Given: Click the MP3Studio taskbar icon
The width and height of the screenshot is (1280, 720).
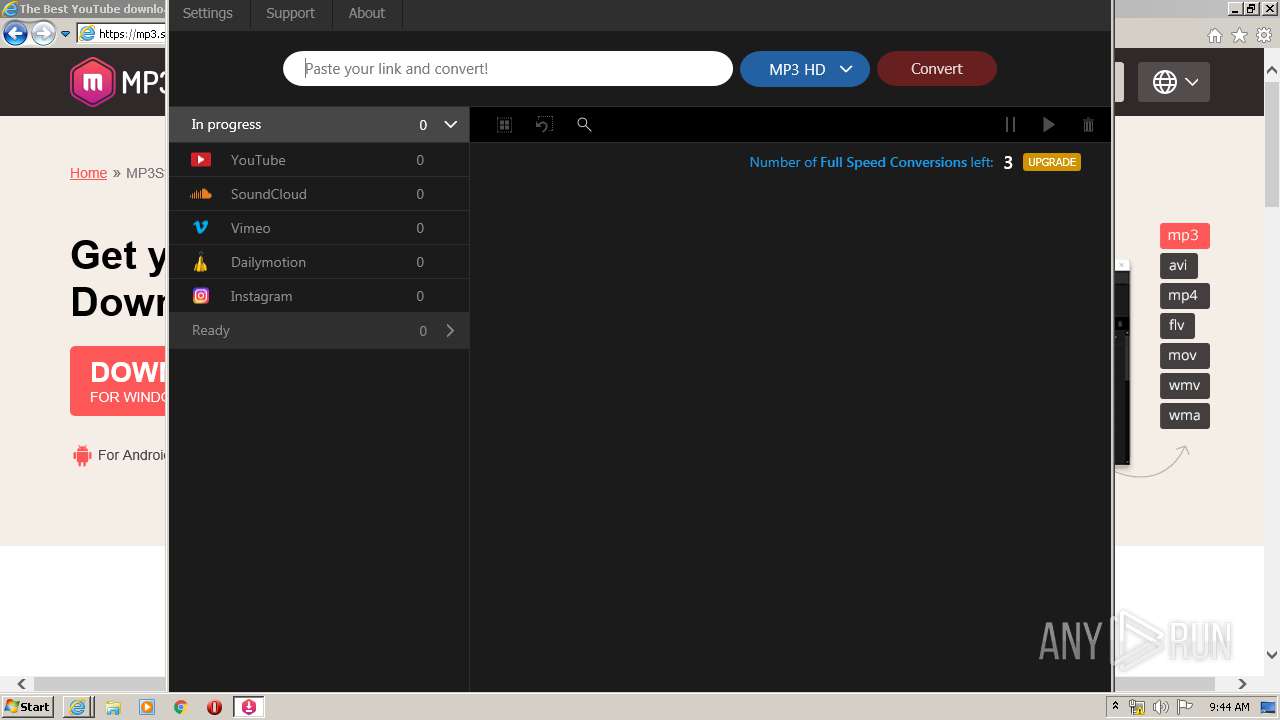Looking at the screenshot, I should [x=249, y=707].
